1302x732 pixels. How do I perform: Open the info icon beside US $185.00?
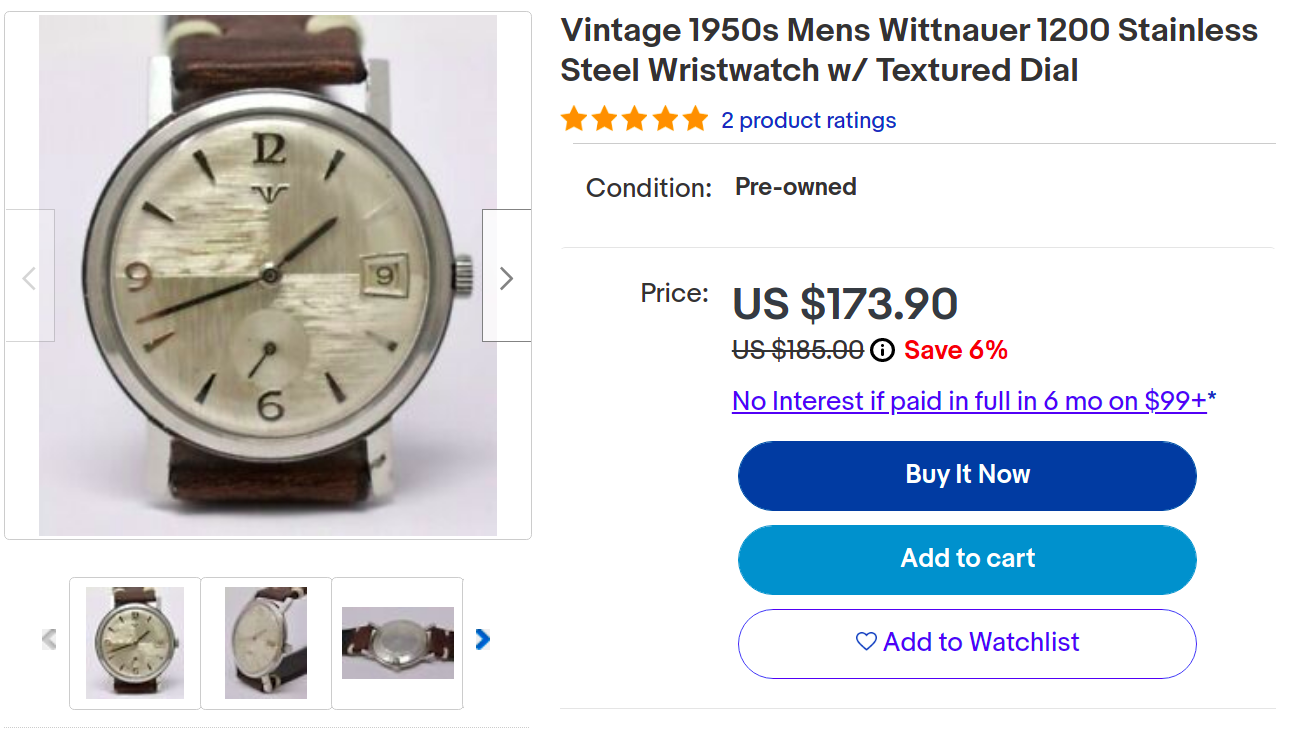point(882,350)
